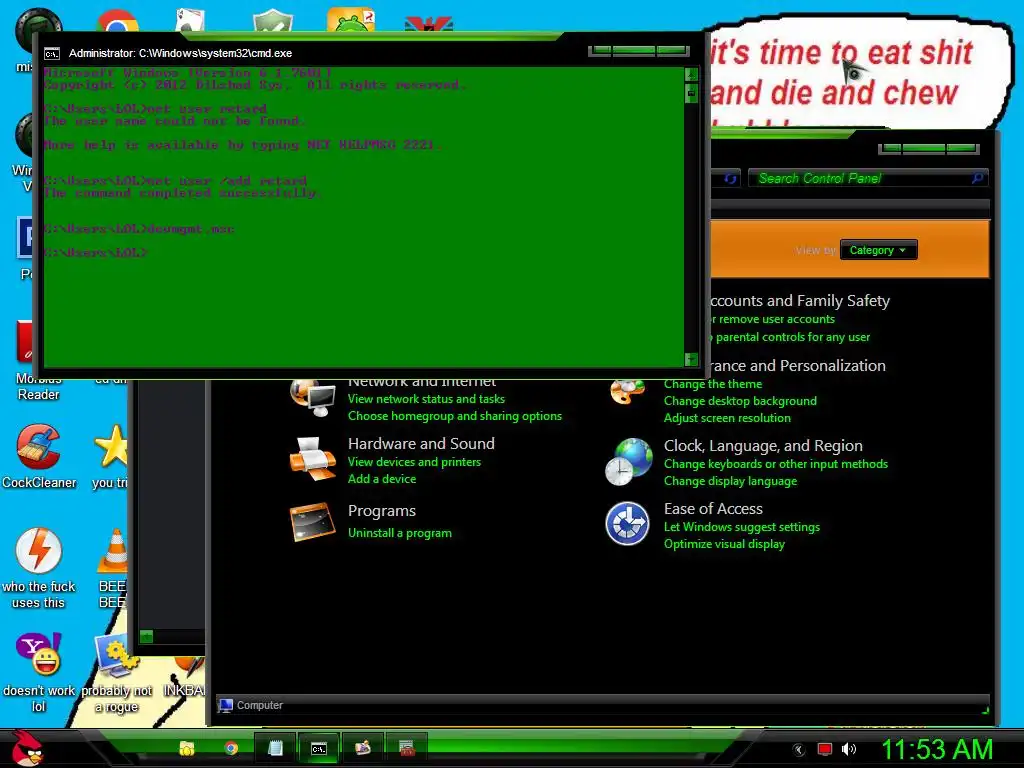The width and height of the screenshot is (1024, 768).
Task: Open Change desktop background
Action: [x=740, y=401]
